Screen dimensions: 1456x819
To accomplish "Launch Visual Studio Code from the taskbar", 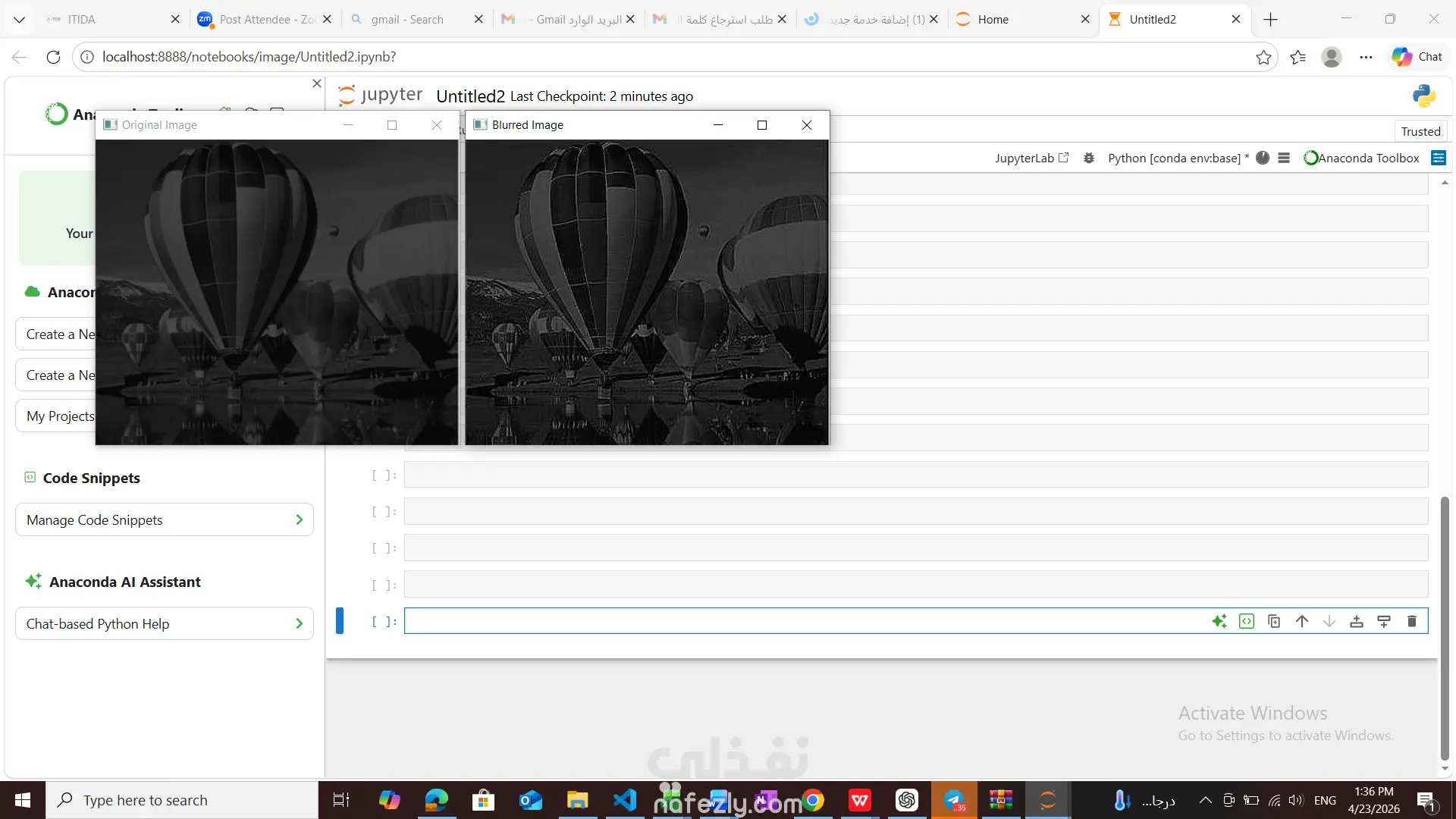I will click(x=625, y=800).
